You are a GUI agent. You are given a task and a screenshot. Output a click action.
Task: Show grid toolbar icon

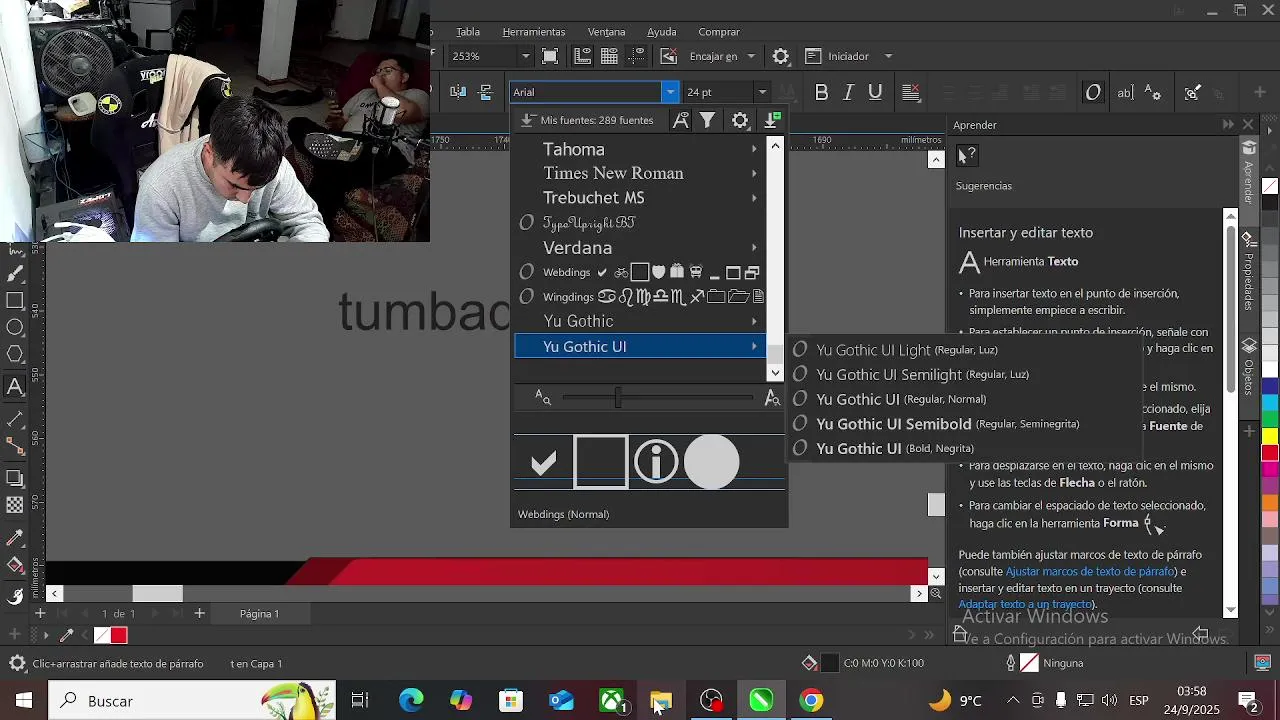(609, 56)
